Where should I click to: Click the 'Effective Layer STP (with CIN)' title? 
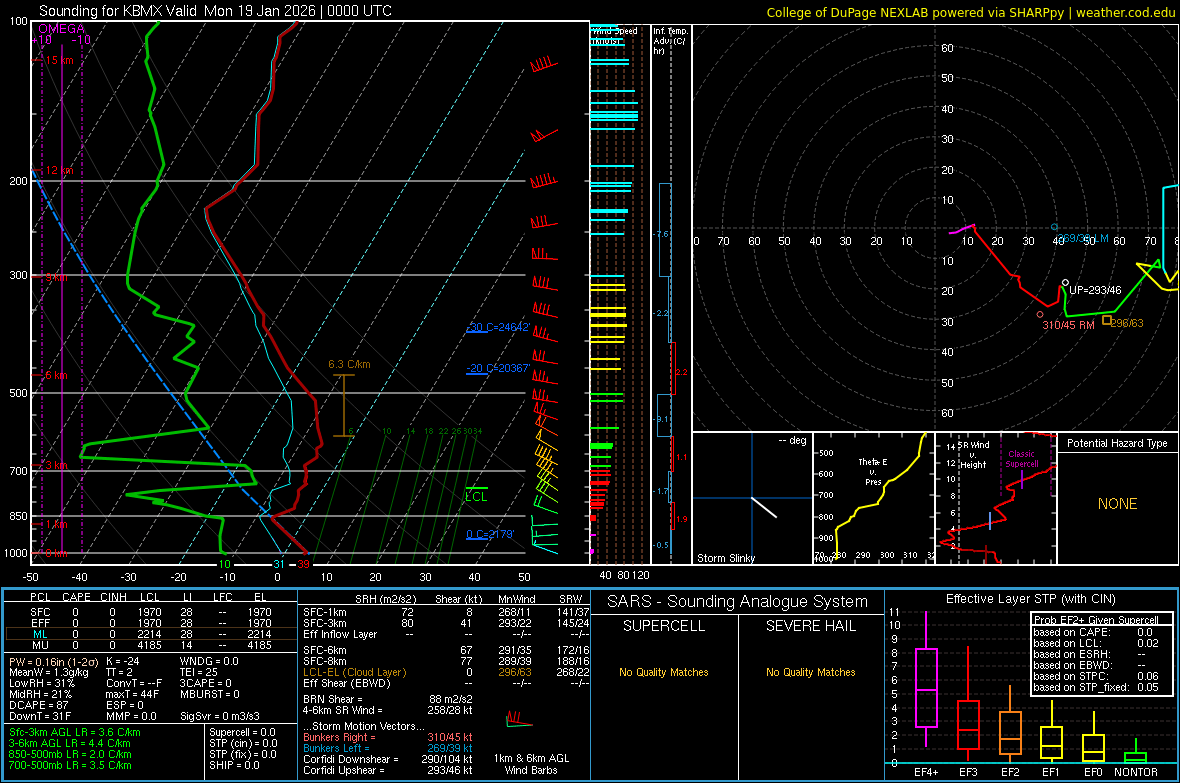coord(1030,599)
